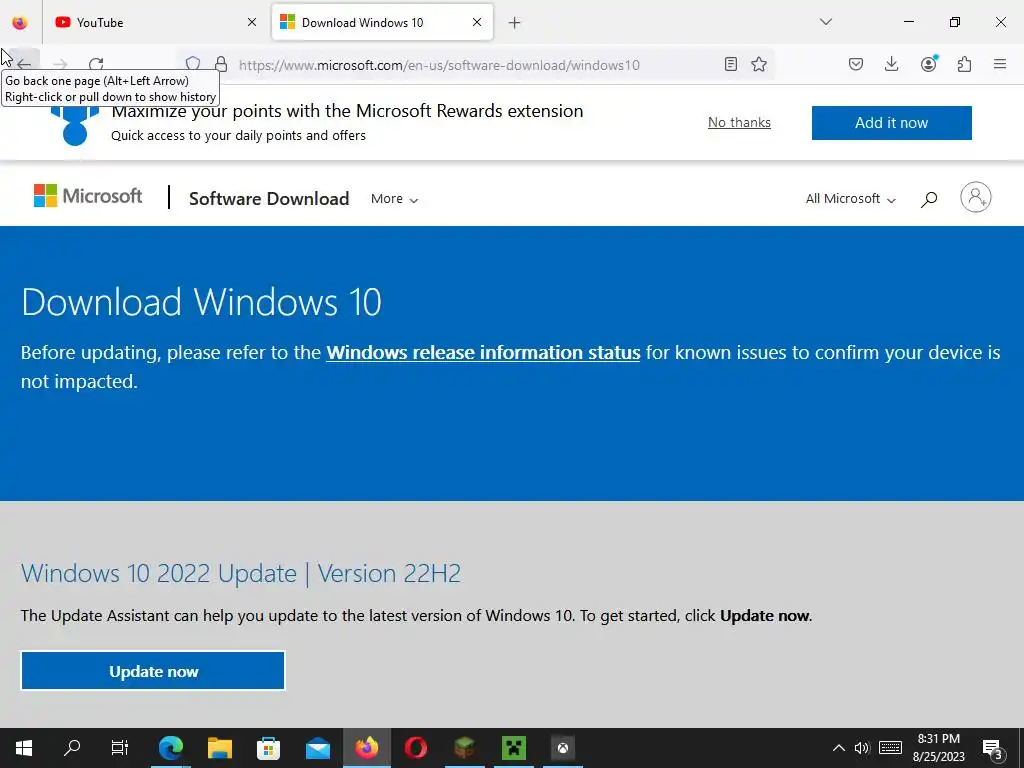Click the Microsoft logo
The height and width of the screenshot is (768, 1024).
click(88, 196)
